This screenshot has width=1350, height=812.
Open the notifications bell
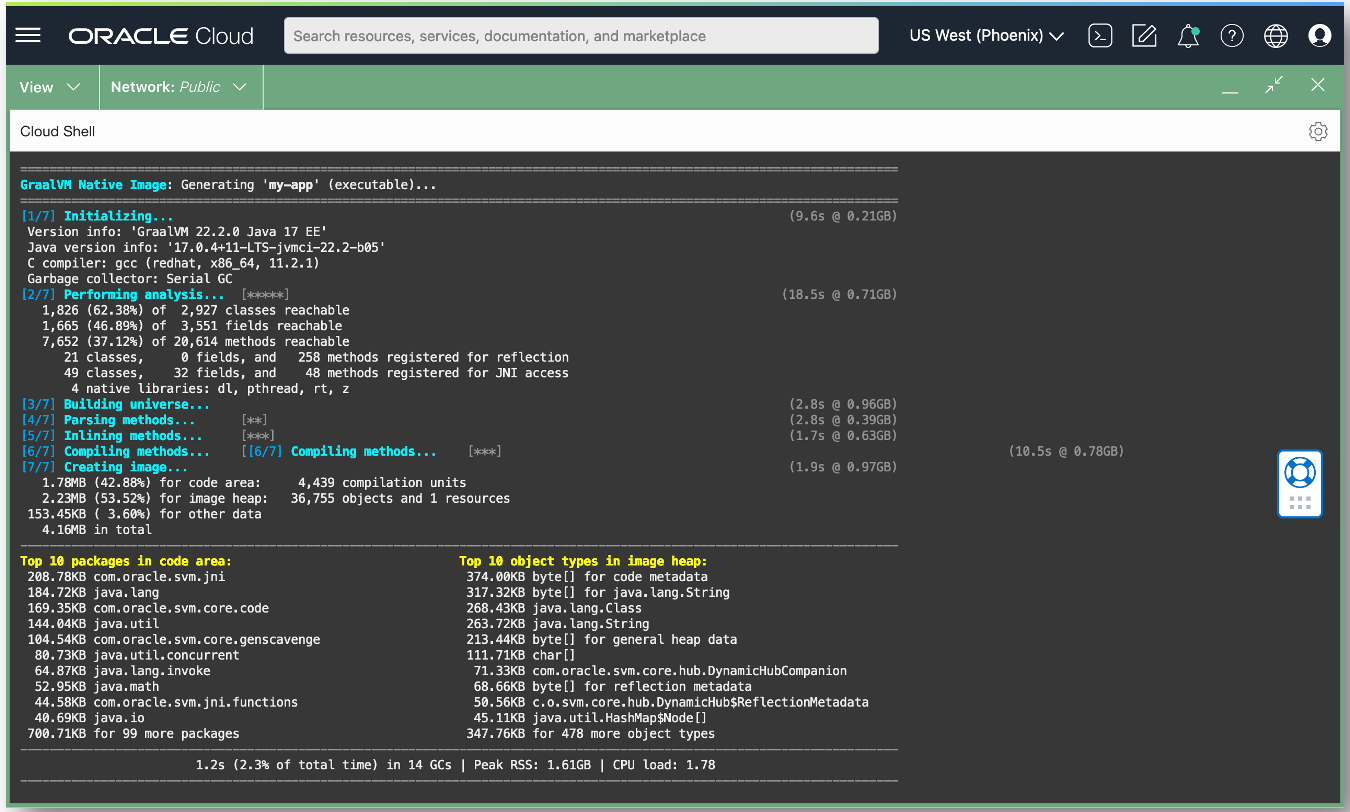(1188, 35)
